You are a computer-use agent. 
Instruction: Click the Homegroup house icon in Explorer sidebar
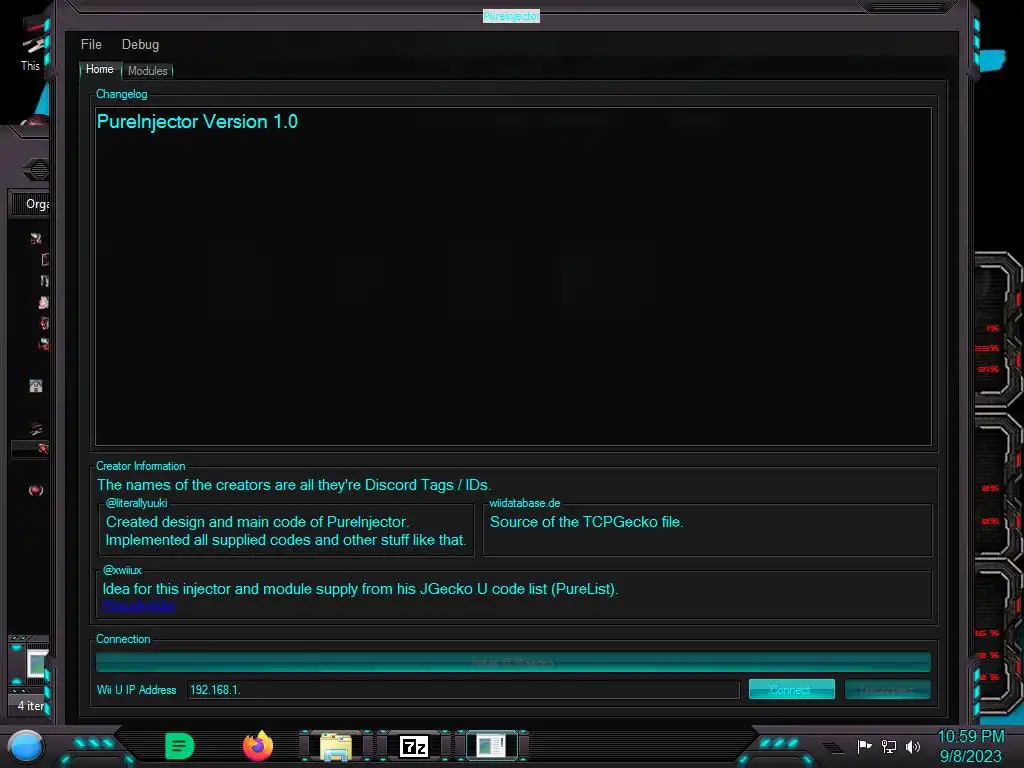[36, 387]
